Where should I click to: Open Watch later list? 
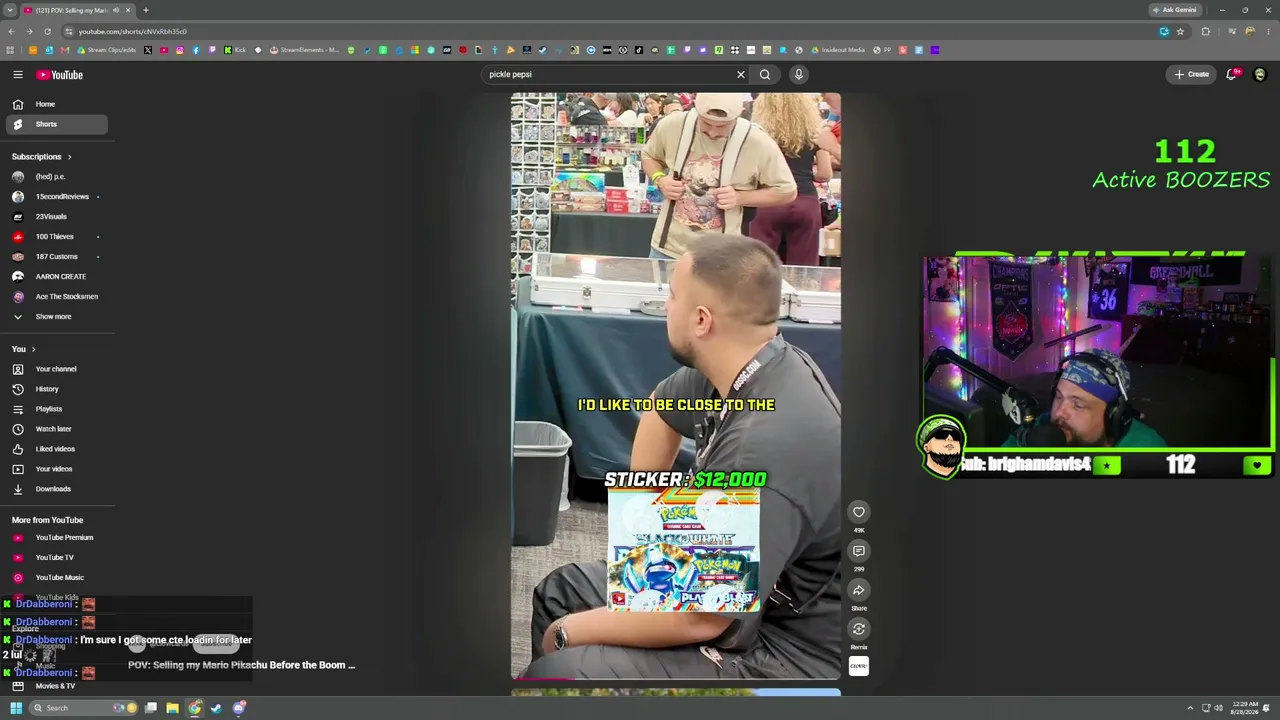point(55,429)
